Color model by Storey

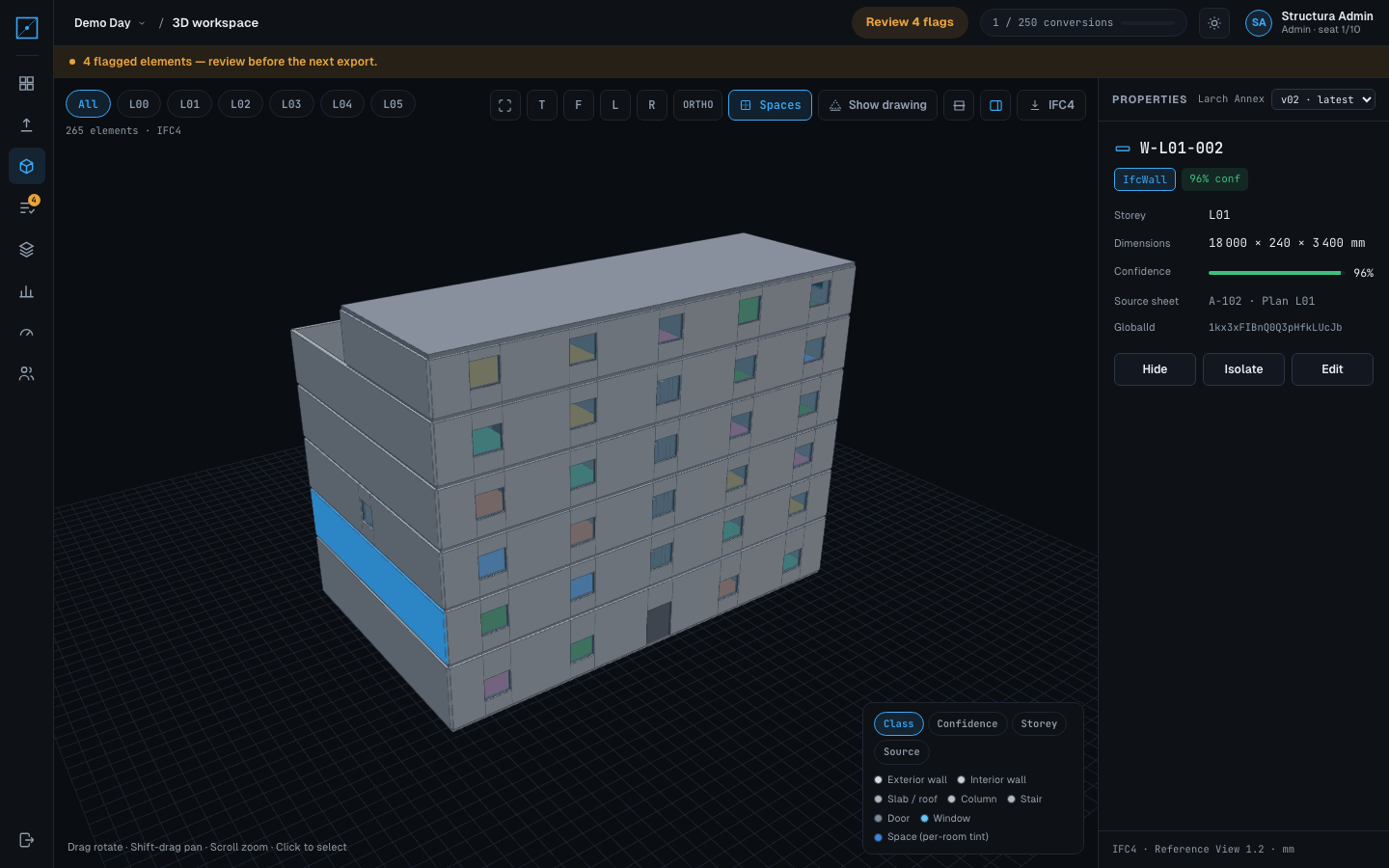[x=1039, y=724]
